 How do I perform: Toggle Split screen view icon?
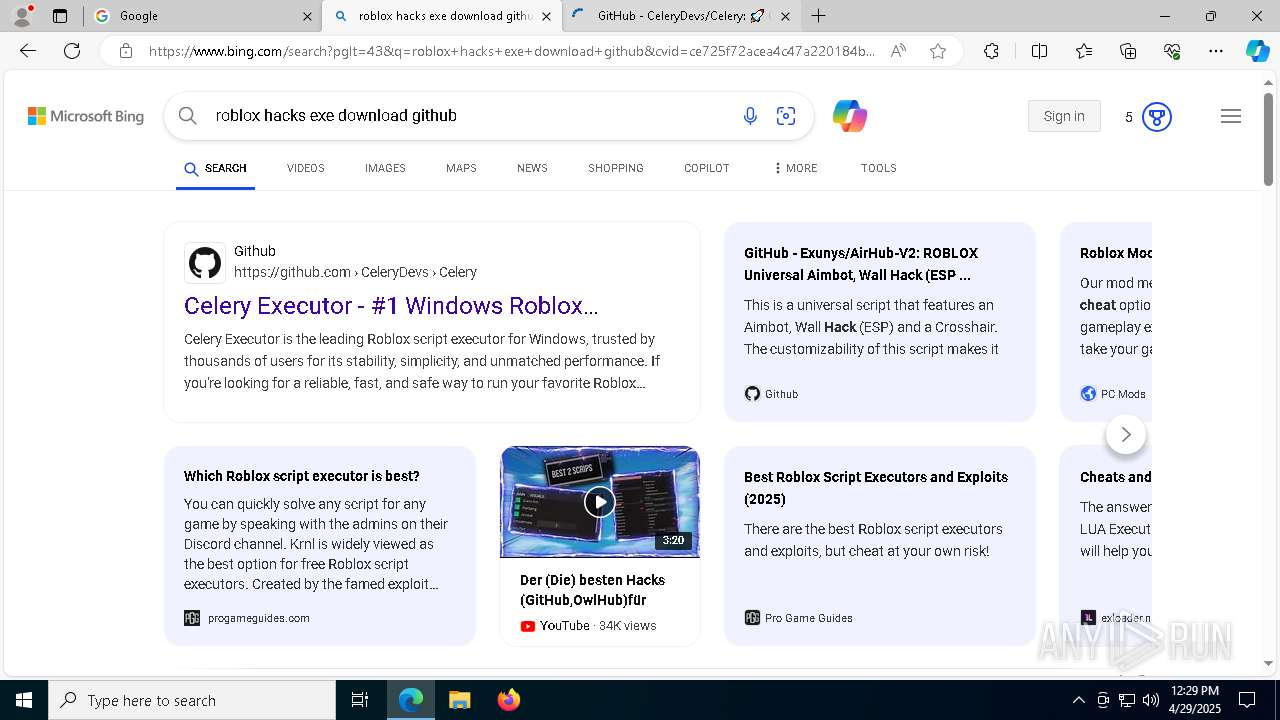pyautogui.click(x=1039, y=51)
